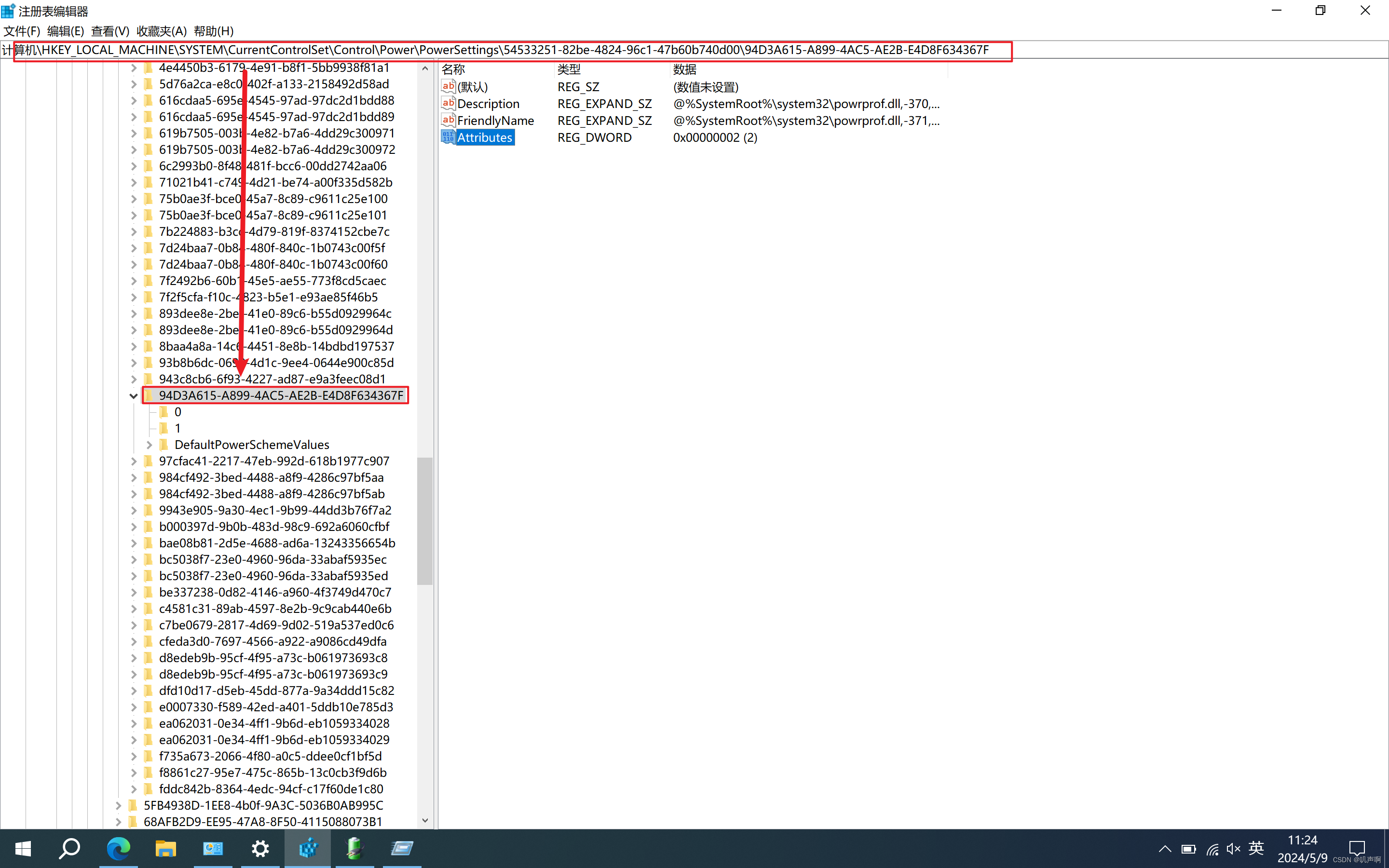Click the Description string value icon
Viewport: 1389px width, 868px height.
click(448, 103)
